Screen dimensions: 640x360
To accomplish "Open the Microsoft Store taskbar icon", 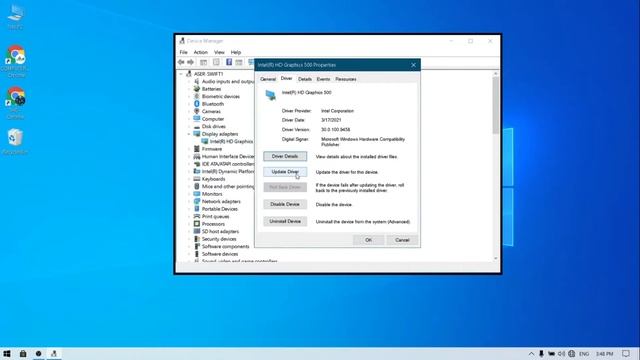I will [x=23, y=353].
